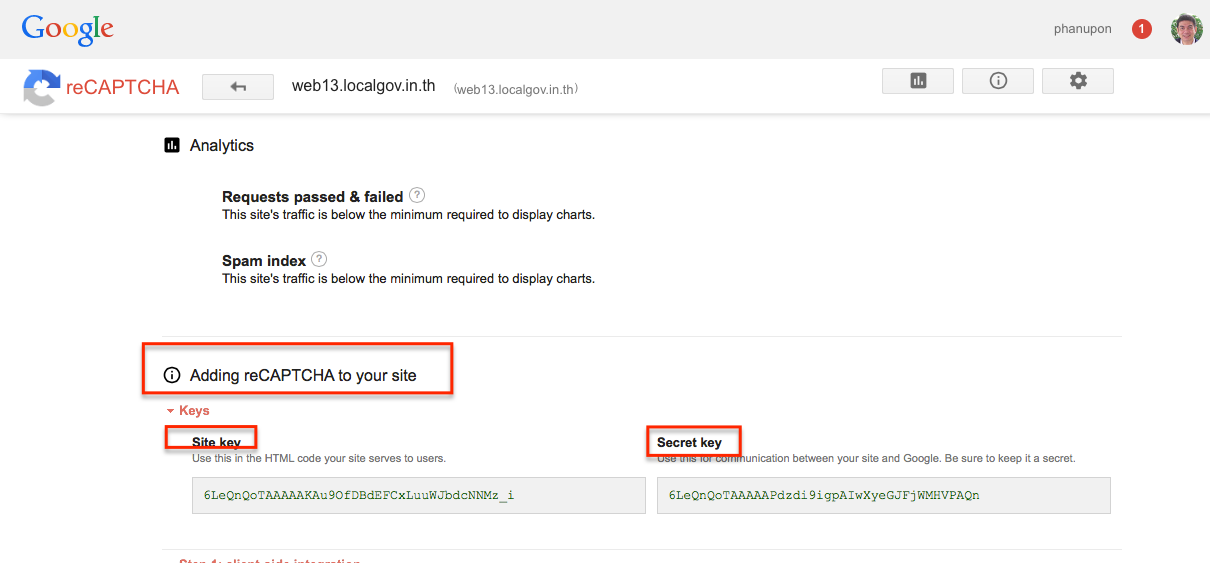Select the Secret key value field
1210x563 pixels.
pyautogui.click(x=883, y=495)
